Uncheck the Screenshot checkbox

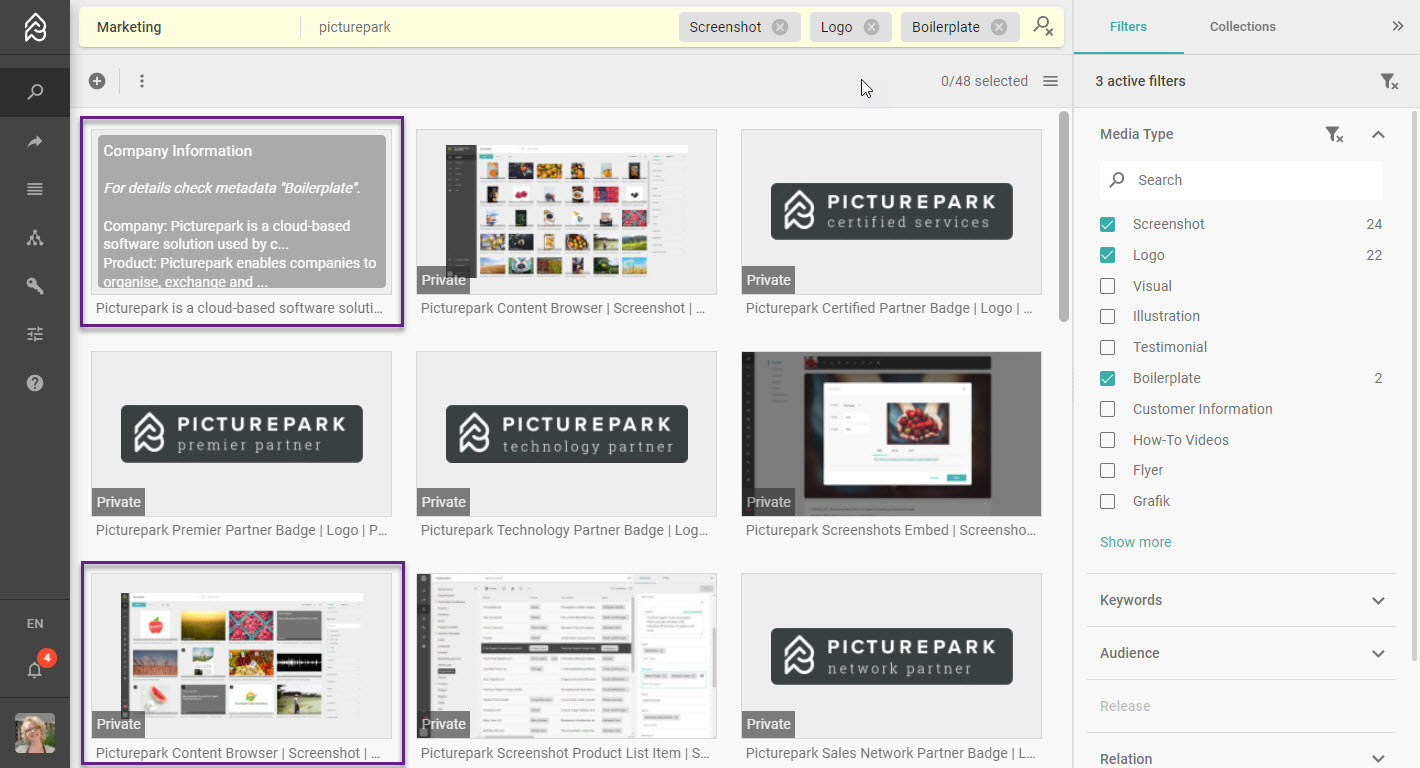coord(1107,224)
